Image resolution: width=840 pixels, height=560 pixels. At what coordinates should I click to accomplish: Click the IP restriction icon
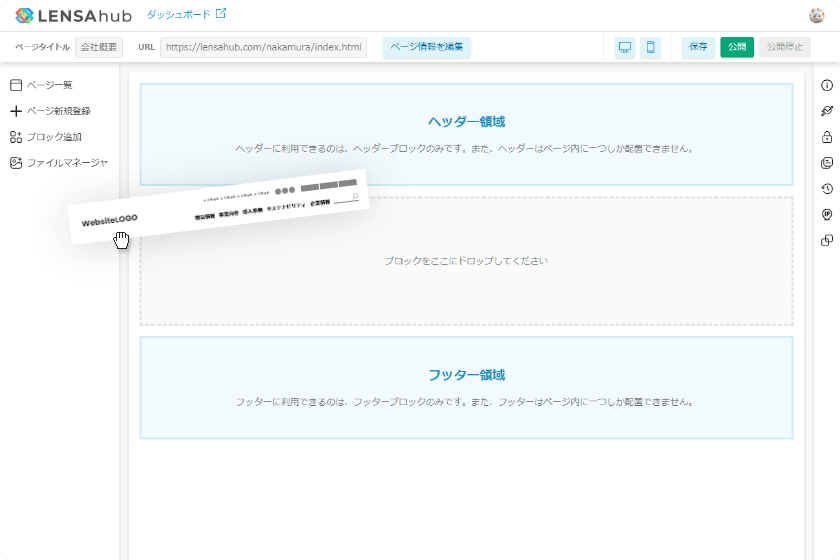pyautogui.click(x=826, y=214)
